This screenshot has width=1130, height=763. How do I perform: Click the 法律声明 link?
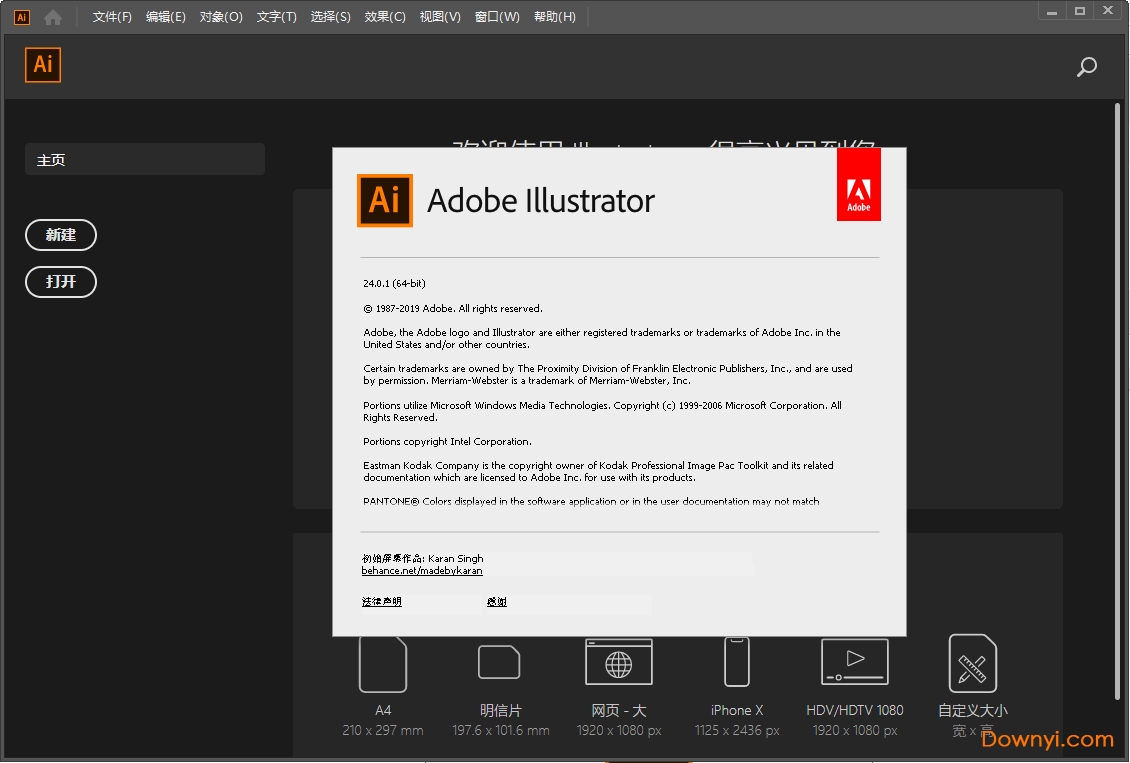click(382, 602)
